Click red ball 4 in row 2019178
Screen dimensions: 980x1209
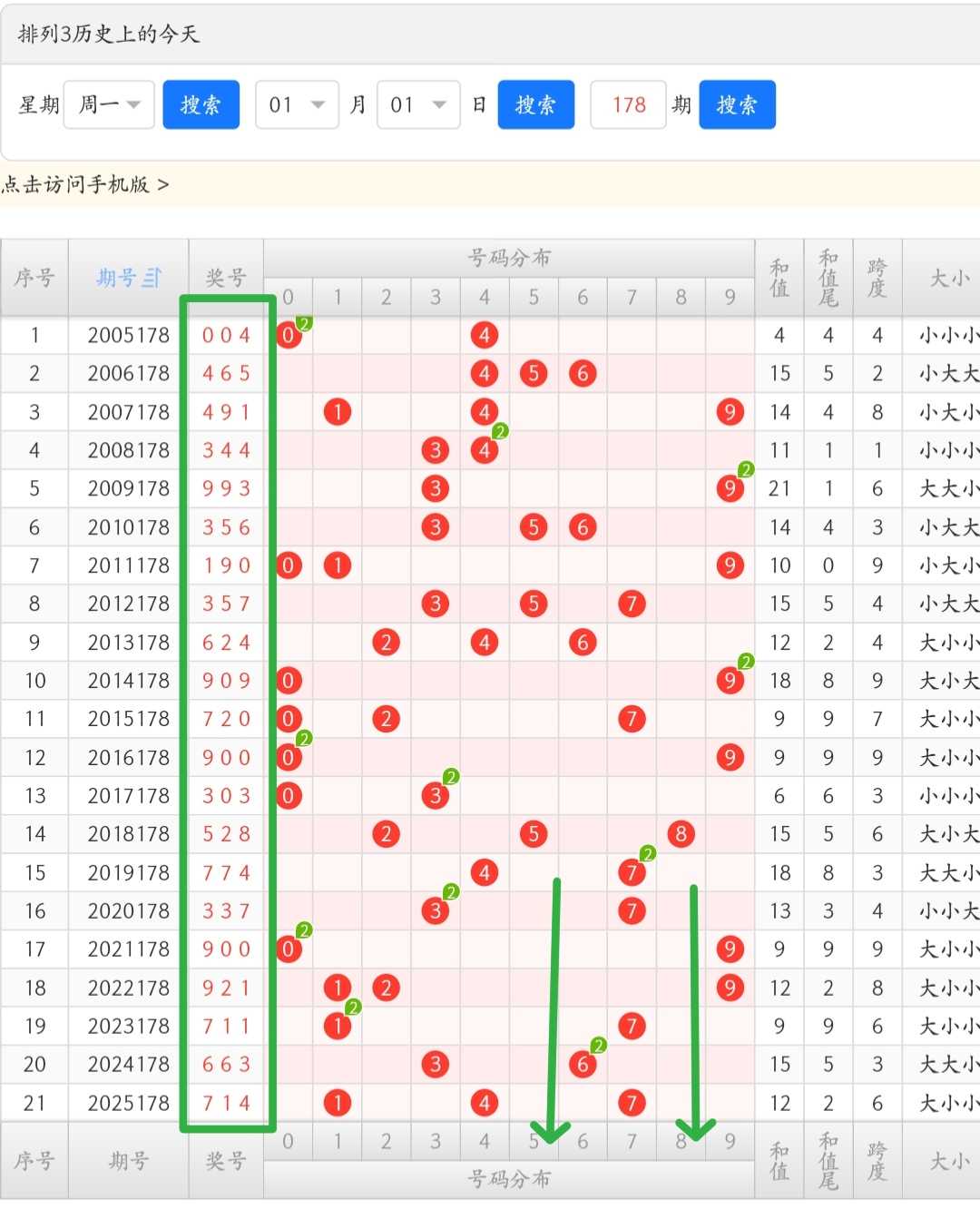(x=485, y=872)
